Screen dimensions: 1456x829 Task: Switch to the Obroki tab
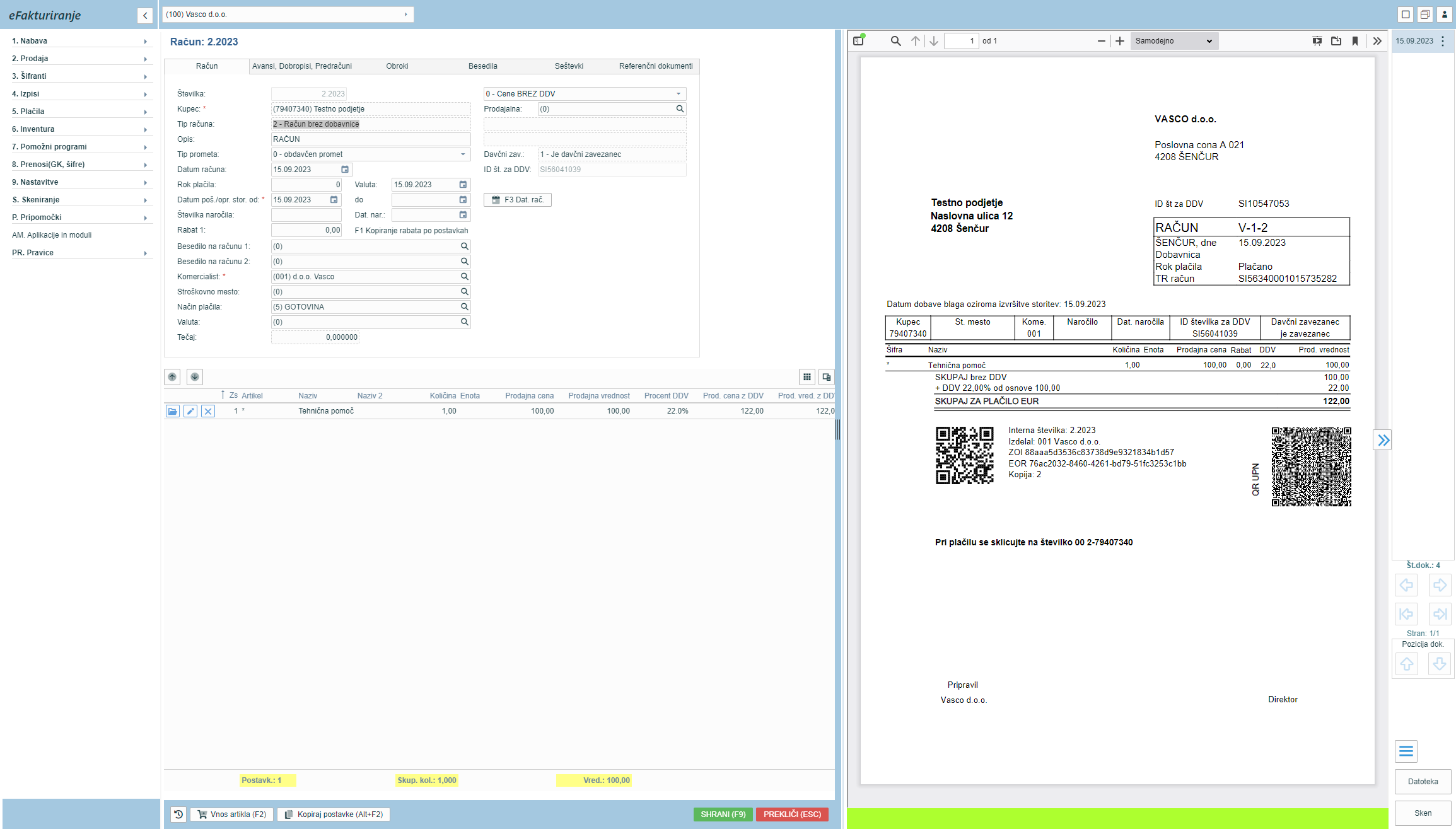(397, 66)
